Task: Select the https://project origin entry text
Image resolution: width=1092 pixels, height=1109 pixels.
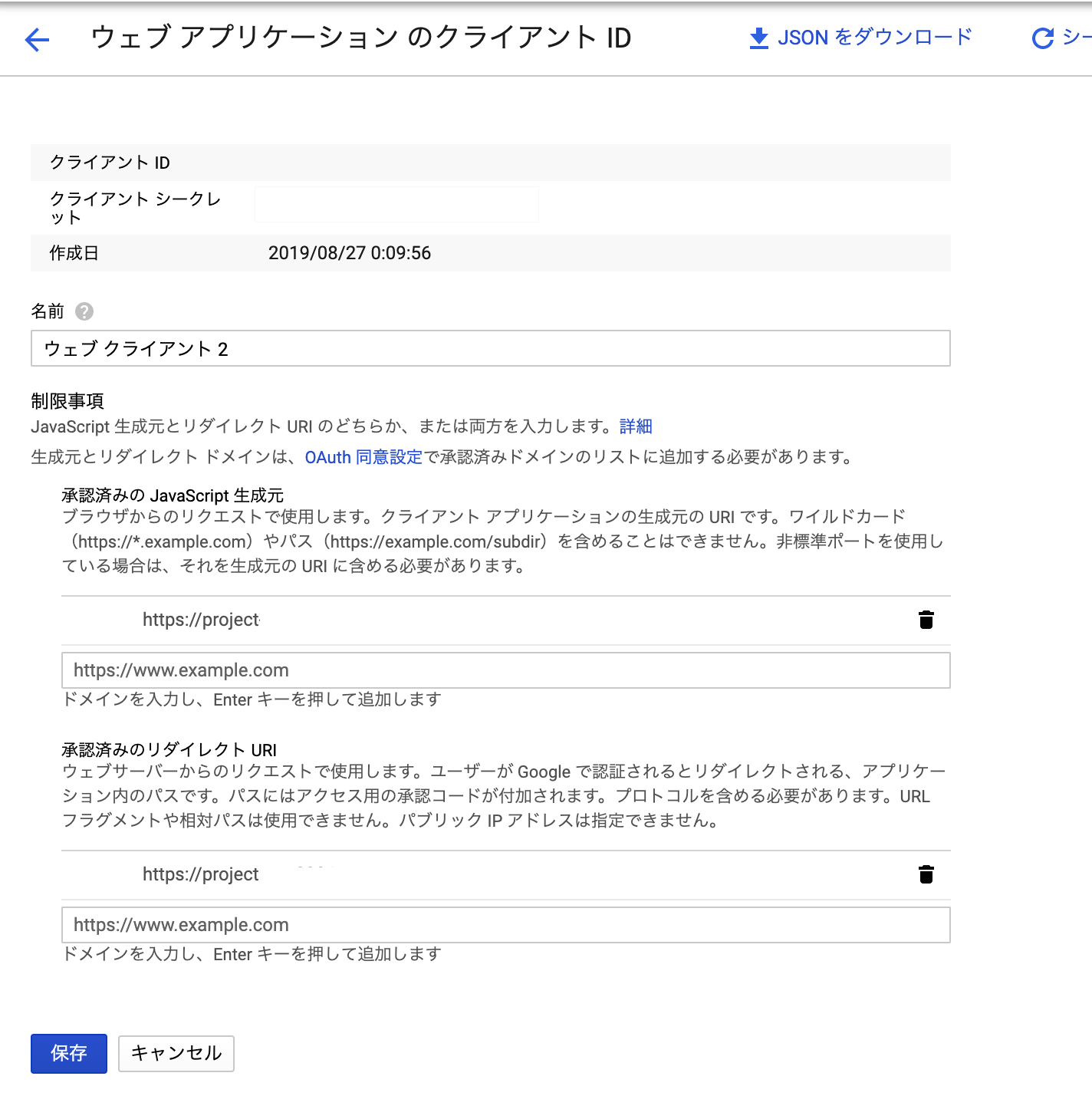Action: pos(201,620)
